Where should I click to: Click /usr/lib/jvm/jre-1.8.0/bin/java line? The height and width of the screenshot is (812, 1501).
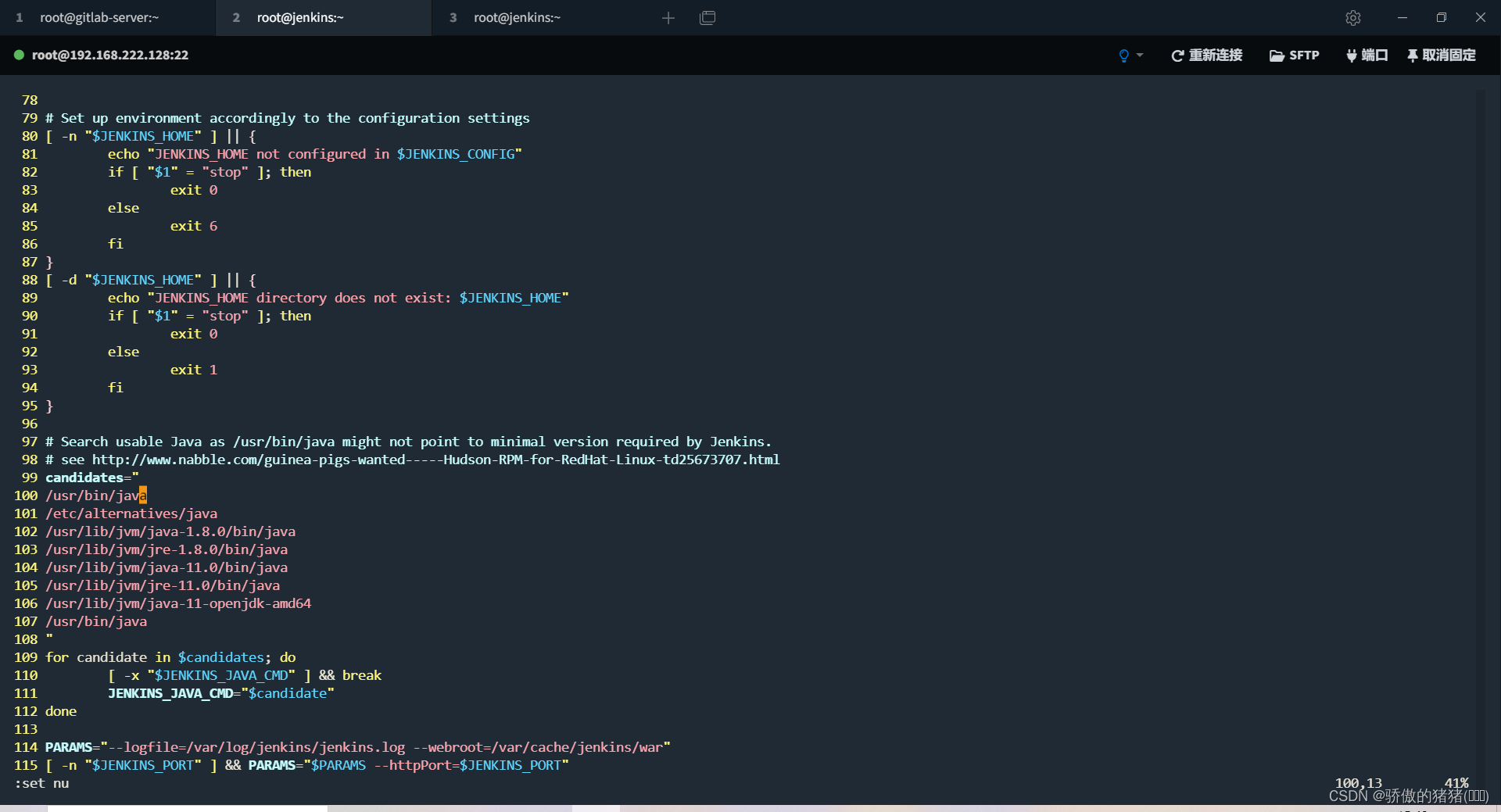pyautogui.click(x=167, y=549)
